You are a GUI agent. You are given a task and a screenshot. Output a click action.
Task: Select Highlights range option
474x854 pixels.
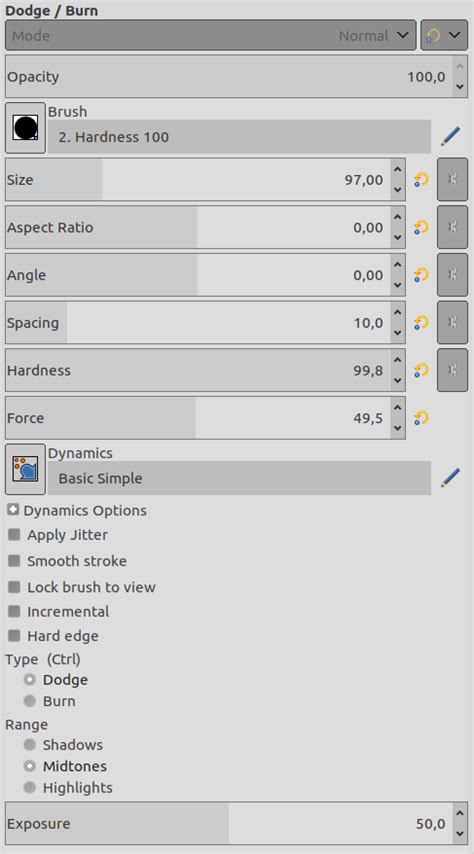click(x=29, y=788)
